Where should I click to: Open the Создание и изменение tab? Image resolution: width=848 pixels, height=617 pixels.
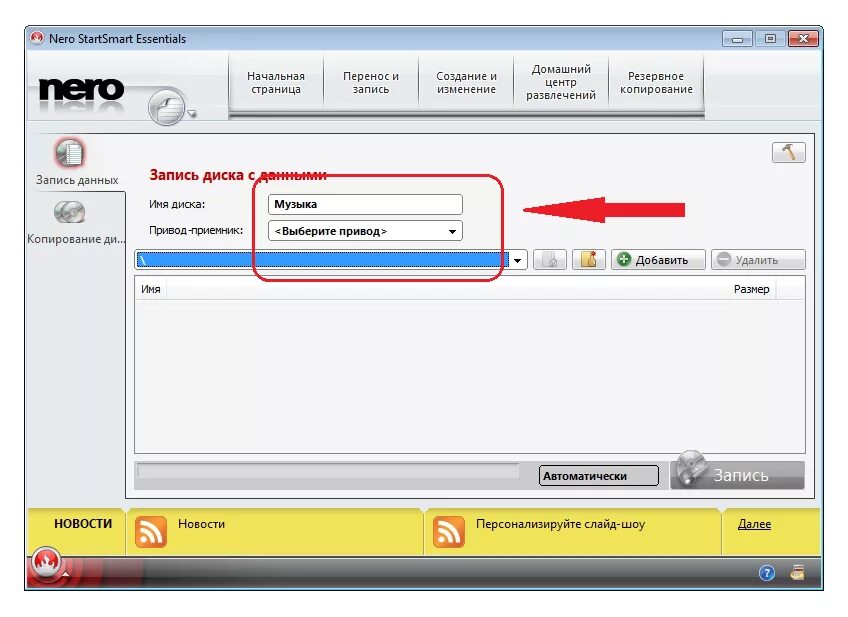466,83
